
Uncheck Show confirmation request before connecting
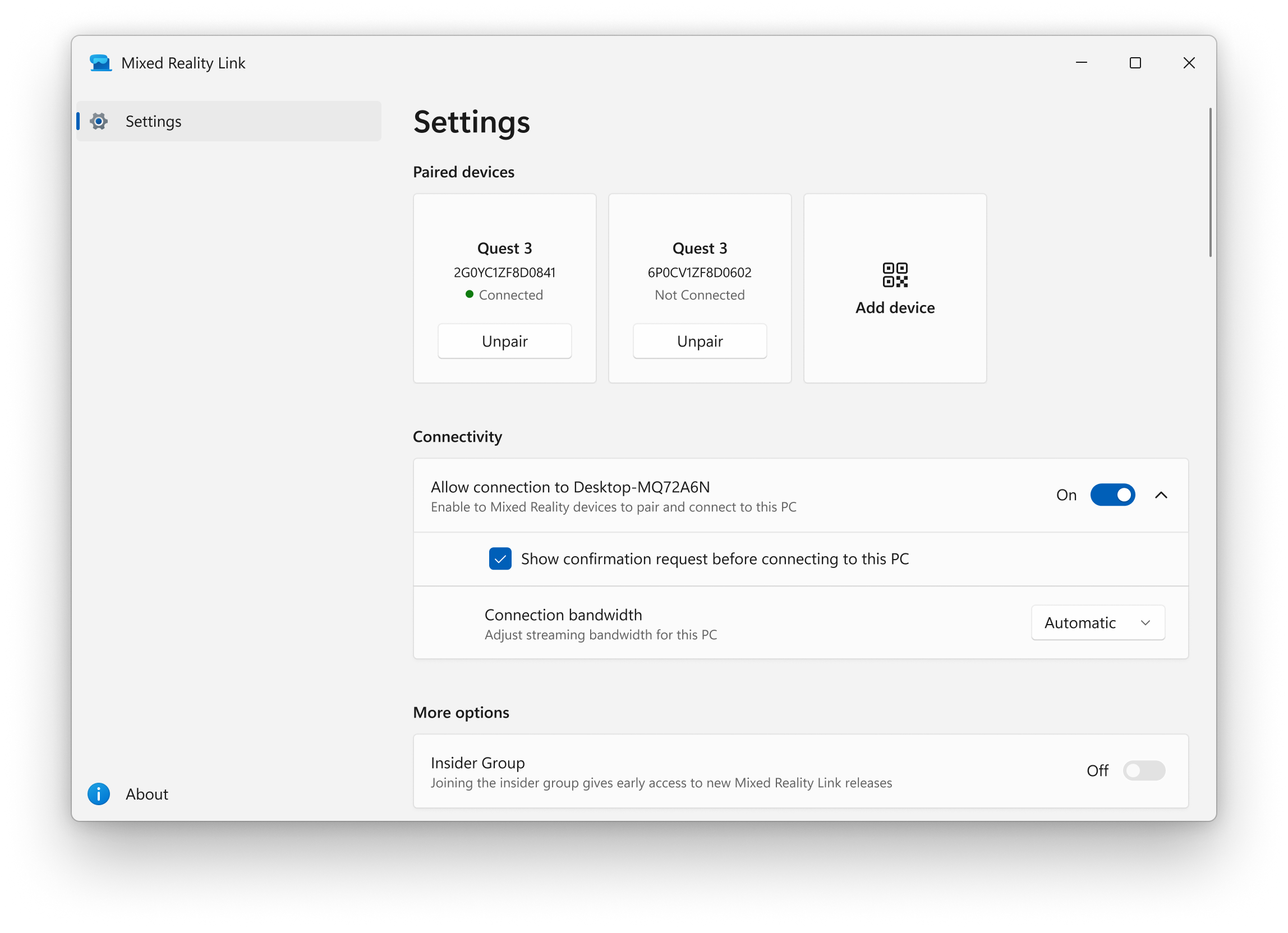(500, 559)
